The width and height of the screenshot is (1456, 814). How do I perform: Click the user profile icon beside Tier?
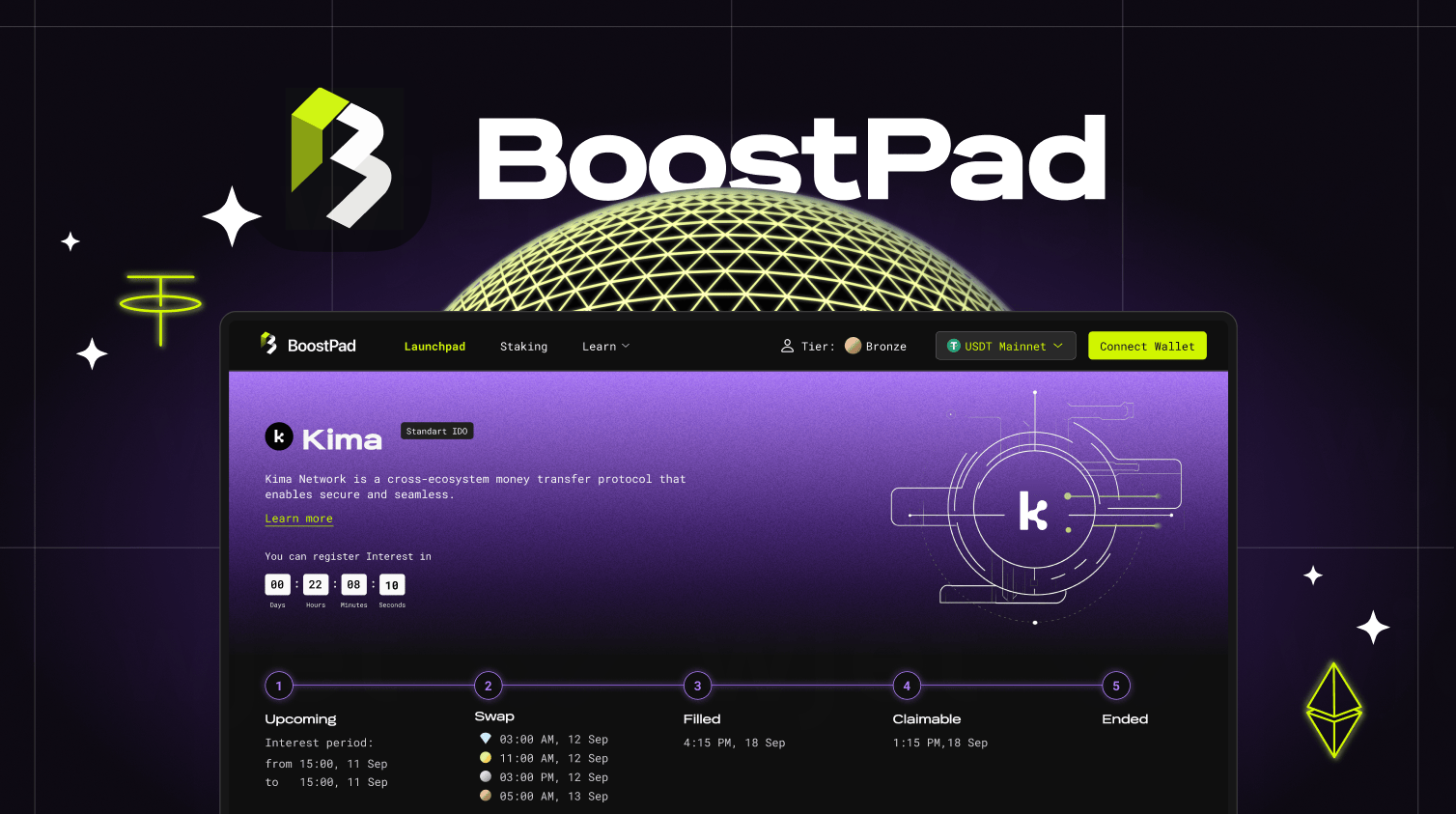coord(787,346)
